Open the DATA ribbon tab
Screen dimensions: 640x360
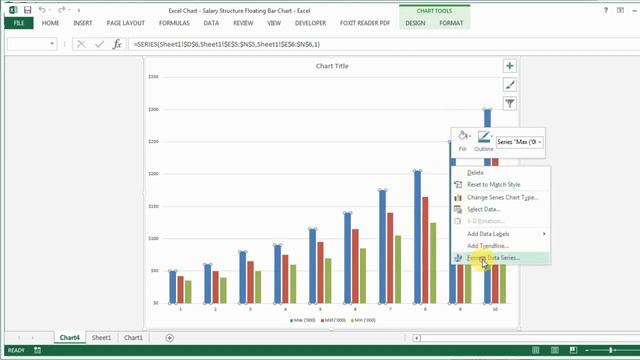point(211,23)
